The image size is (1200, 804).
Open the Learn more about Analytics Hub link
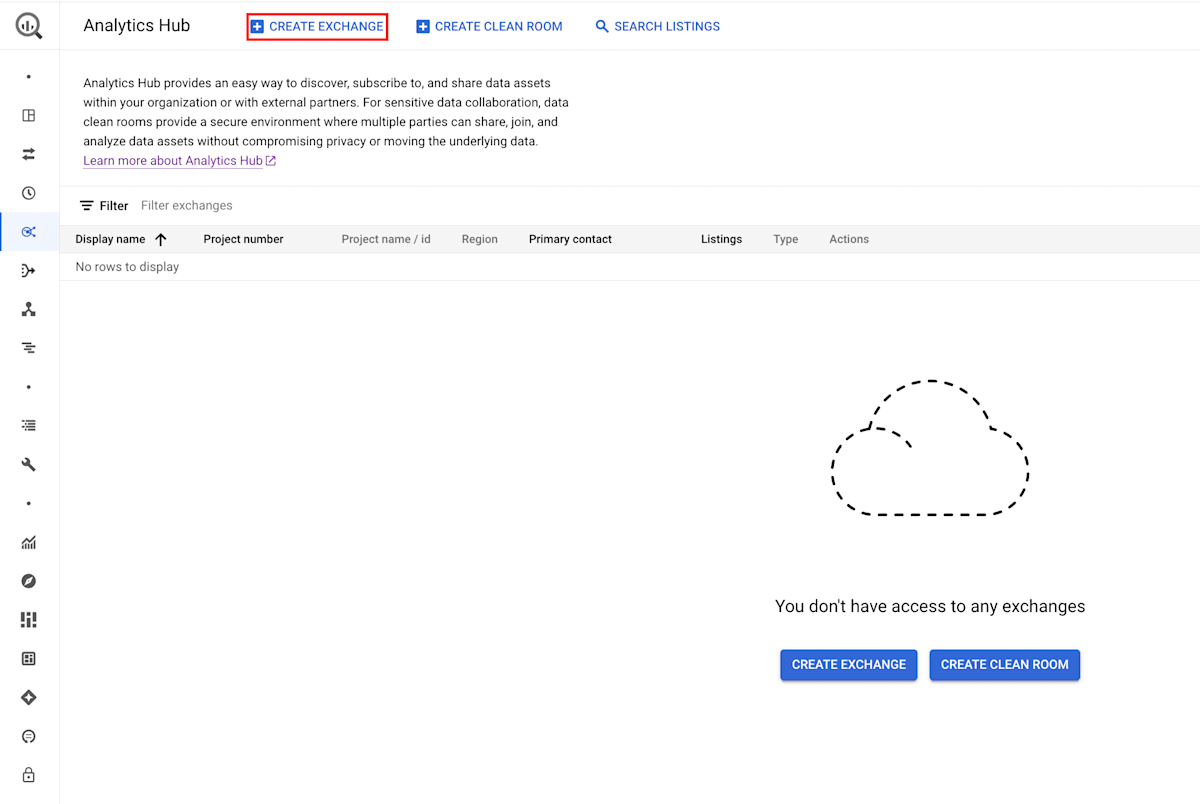[x=173, y=161]
